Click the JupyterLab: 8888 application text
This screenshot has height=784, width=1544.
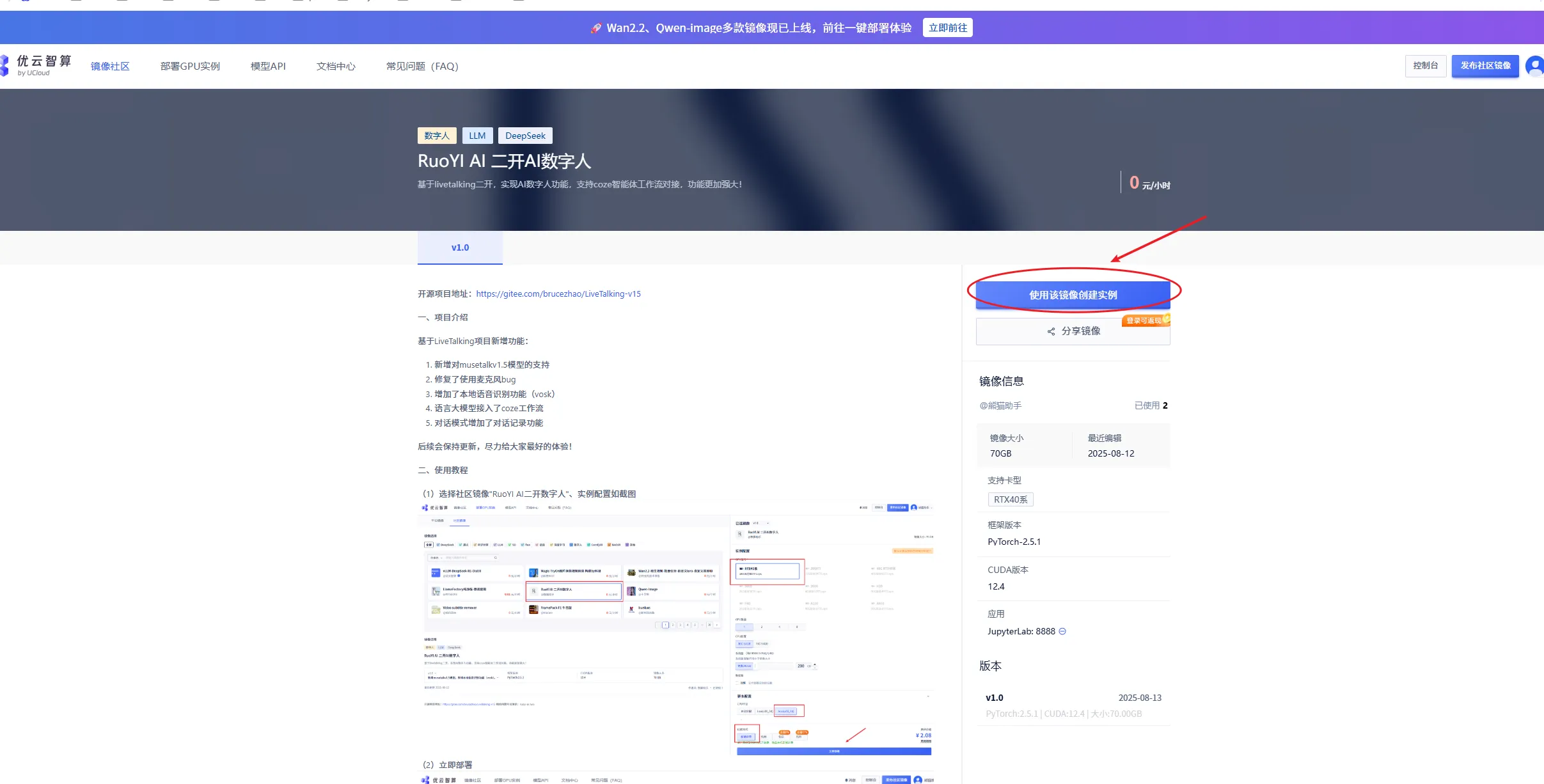1021,631
